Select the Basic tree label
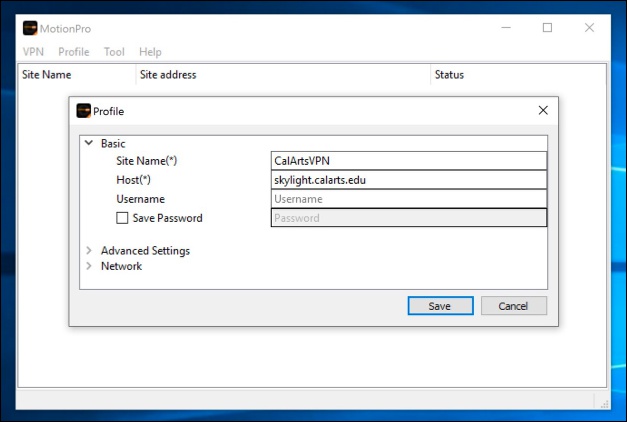The height and width of the screenshot is (422, 627). 113,144
